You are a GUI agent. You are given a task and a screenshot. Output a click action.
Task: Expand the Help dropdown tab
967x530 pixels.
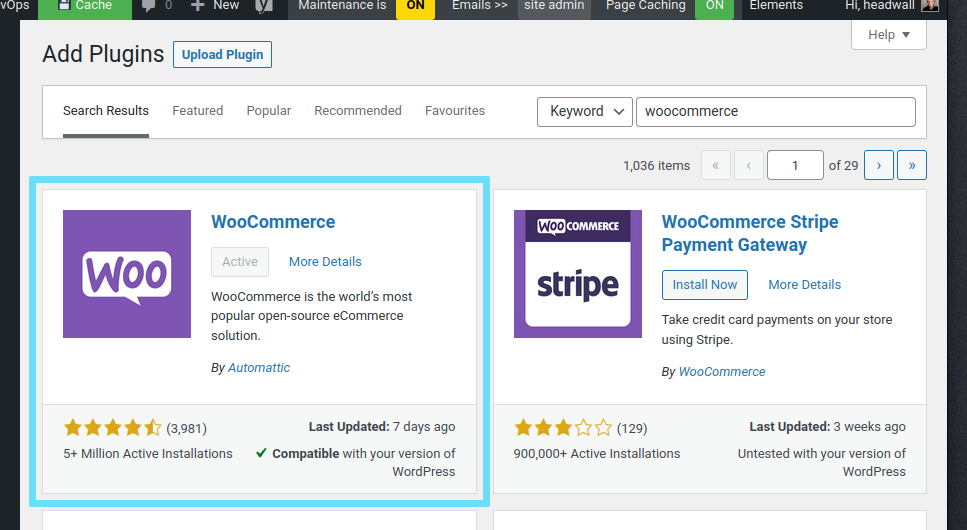tap(889, 35)
